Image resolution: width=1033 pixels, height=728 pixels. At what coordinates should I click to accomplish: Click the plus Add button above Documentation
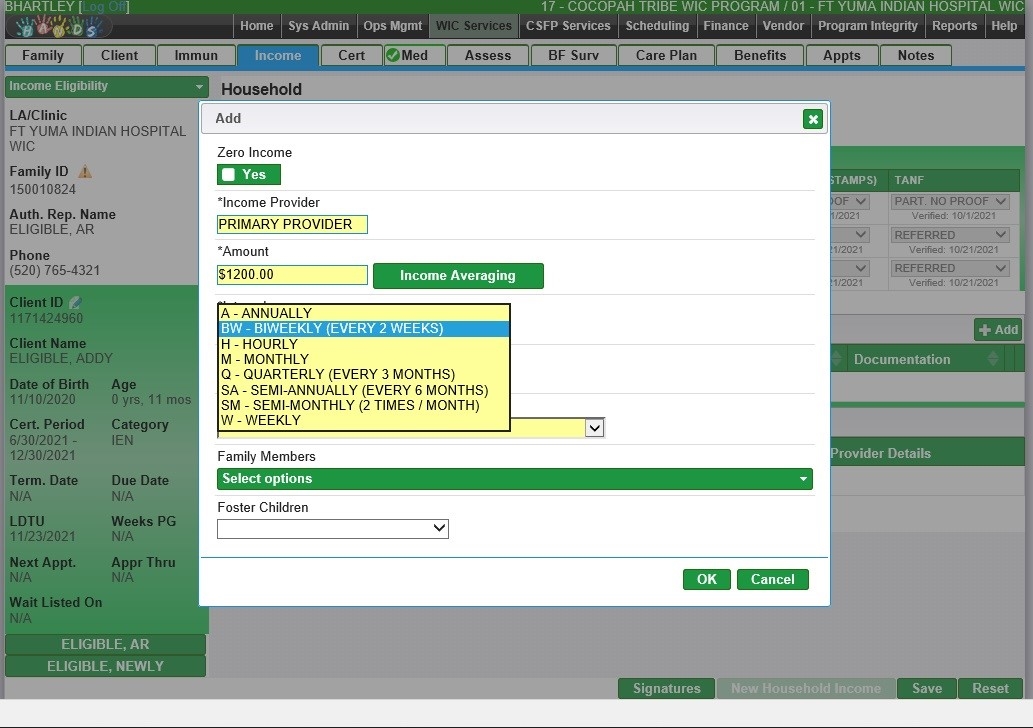(997, 329)
